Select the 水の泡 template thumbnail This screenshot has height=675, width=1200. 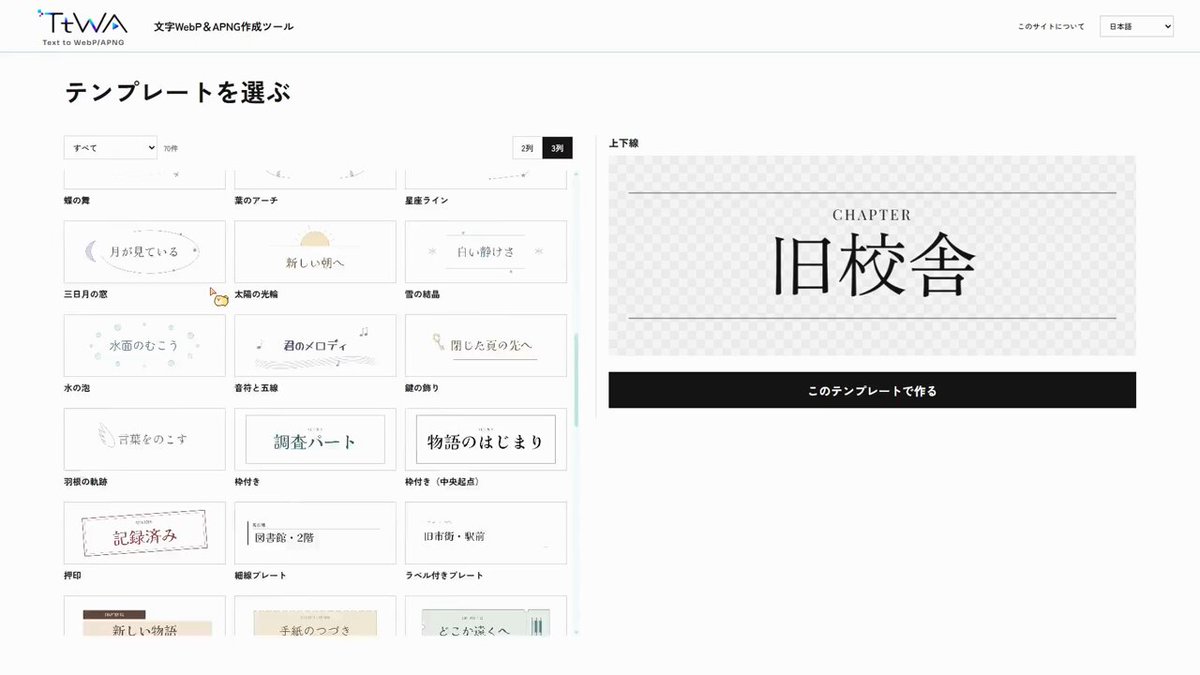(x=145, y=345)
